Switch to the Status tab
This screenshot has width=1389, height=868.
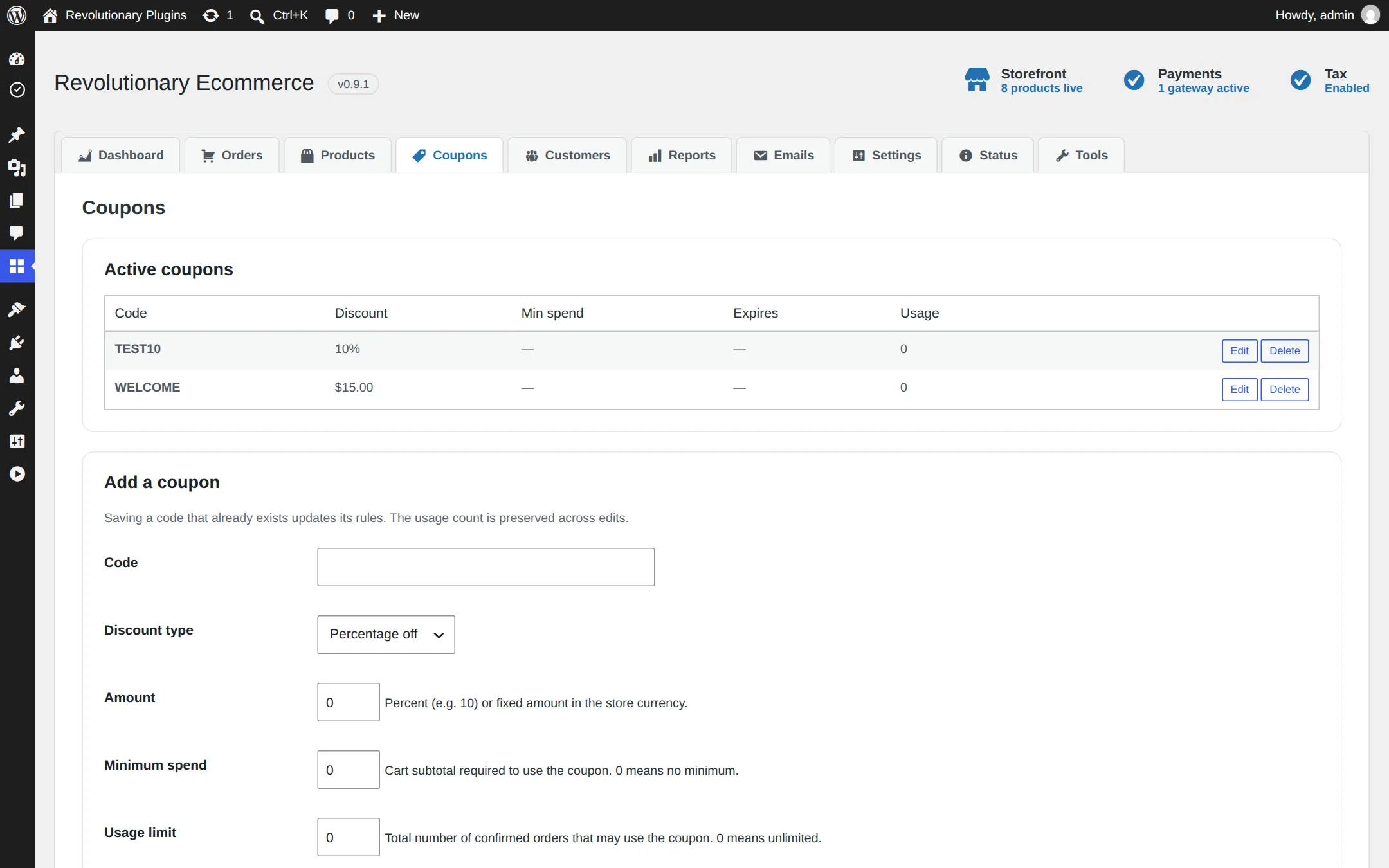[x=988, y=155]
